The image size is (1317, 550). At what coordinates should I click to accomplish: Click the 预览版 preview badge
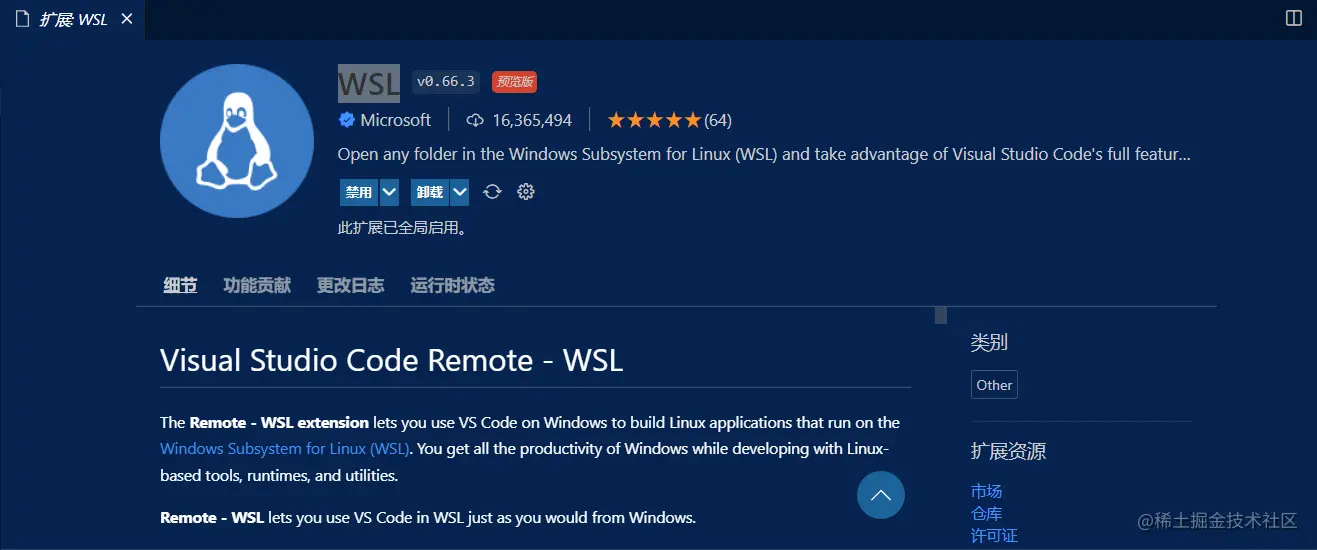pyautogui.click(x=514, y=82)
